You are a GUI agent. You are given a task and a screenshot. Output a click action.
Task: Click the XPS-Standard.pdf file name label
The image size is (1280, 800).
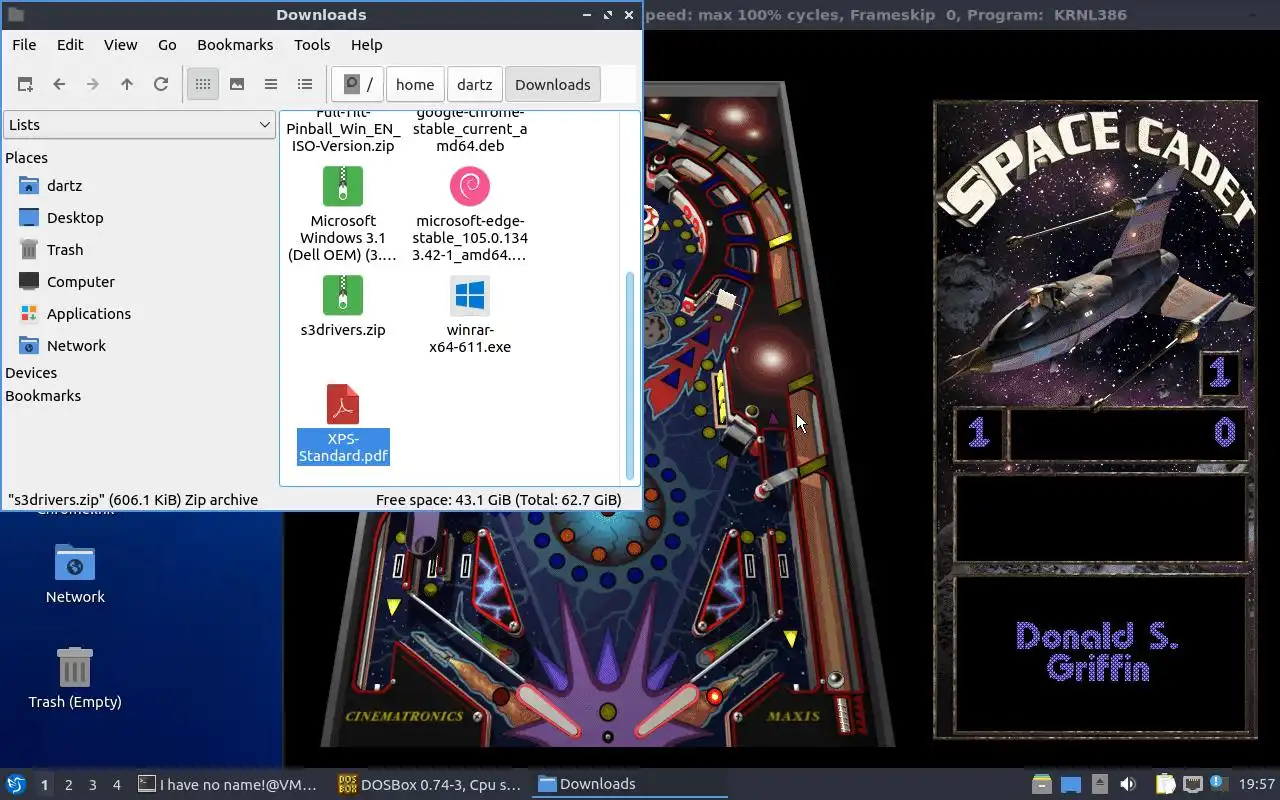[x=344, y=447]
